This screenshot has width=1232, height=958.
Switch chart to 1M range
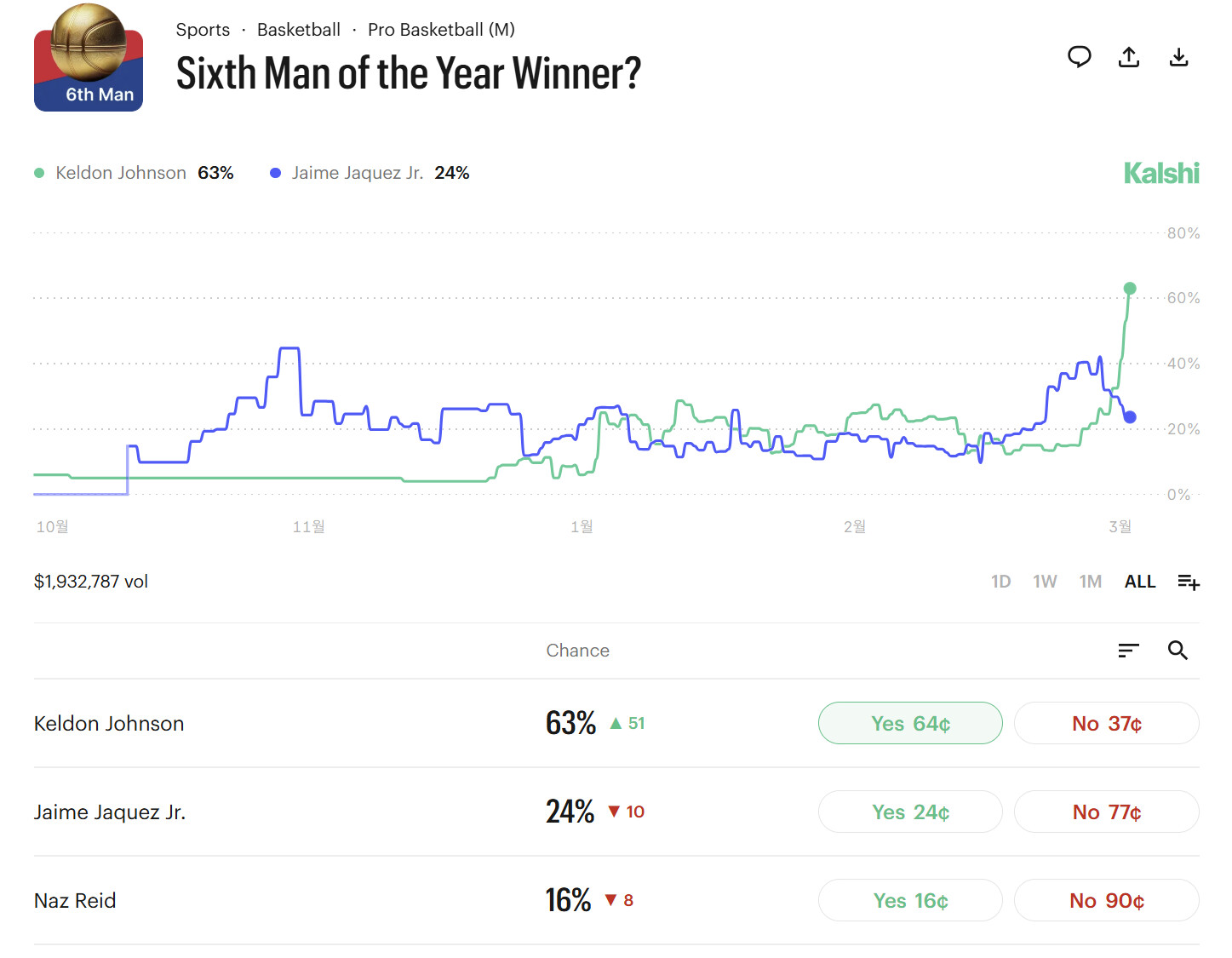pyautogui.click(x=1090, y=582)
